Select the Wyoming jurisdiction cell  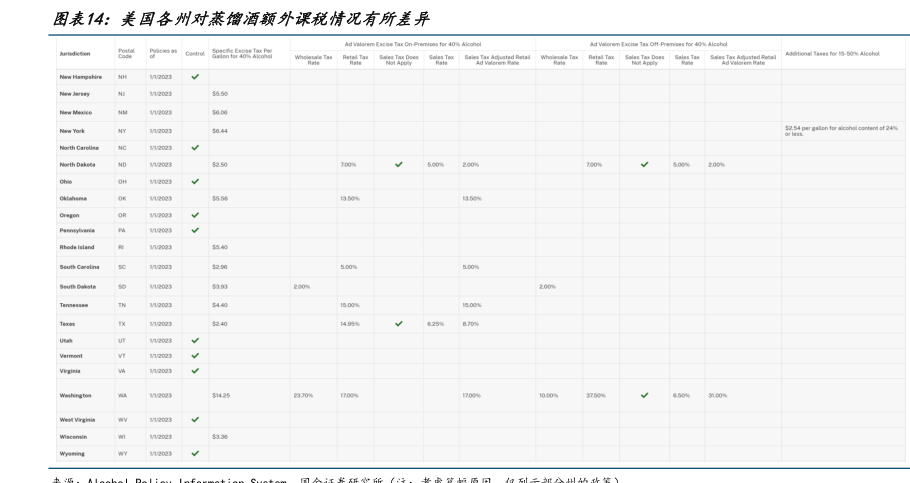click(72, 454)
